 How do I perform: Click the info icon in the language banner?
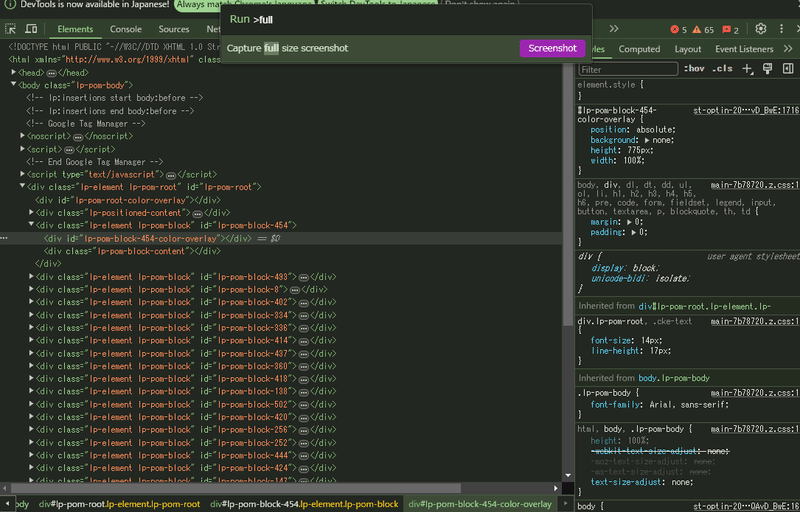[x=10, y=4]
